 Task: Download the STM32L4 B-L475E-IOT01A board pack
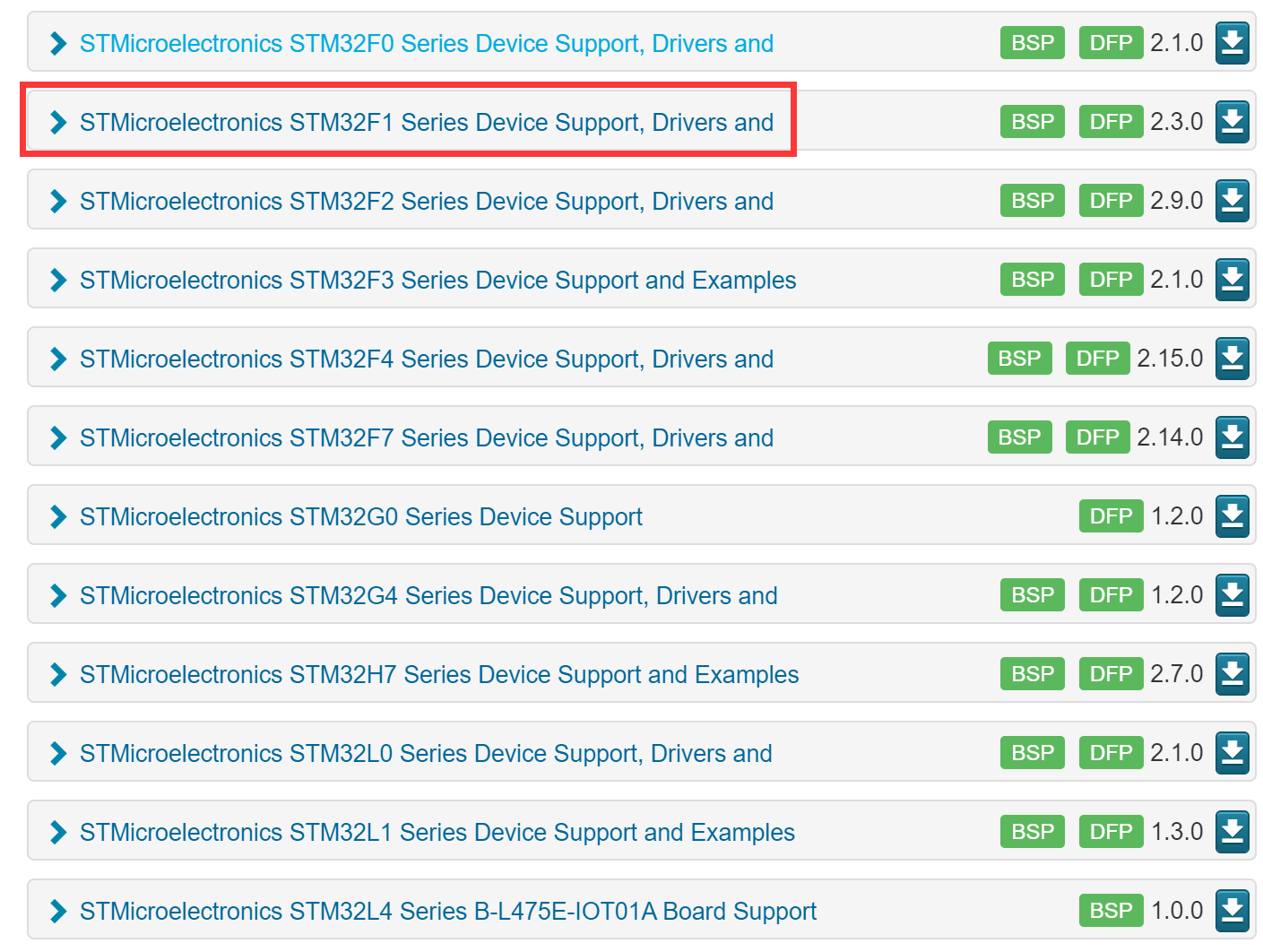coord(1233,911)
